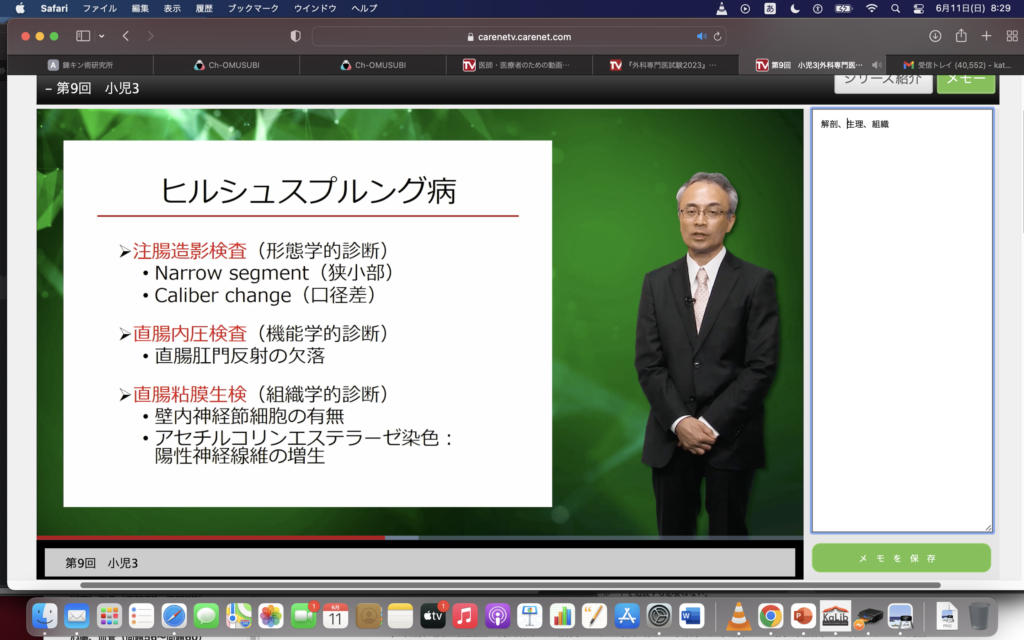Switch to the Gmail 受信トレイ tab

pos(957,65)
